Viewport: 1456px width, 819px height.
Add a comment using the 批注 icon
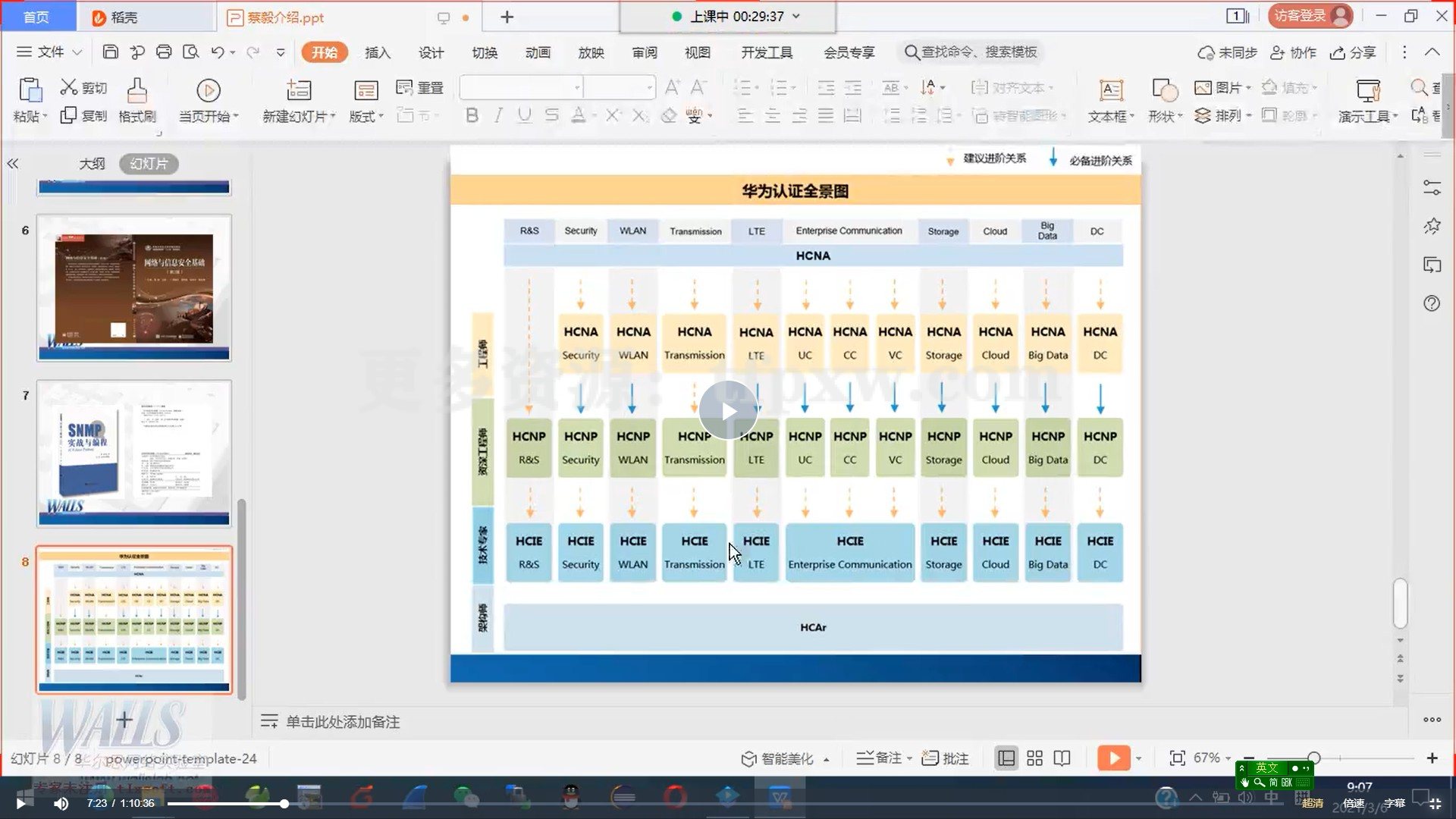[x=944, y=758]
